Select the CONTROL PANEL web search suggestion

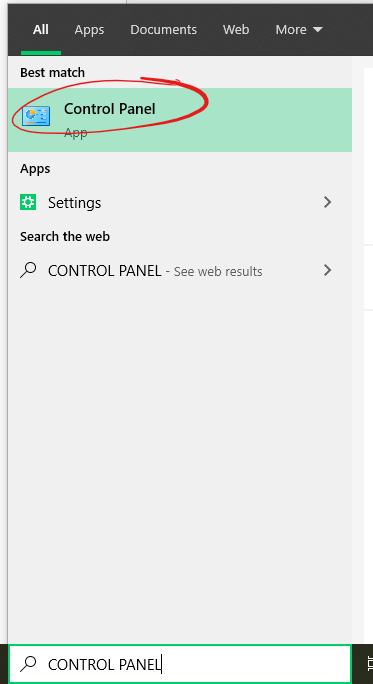point(180,271)
